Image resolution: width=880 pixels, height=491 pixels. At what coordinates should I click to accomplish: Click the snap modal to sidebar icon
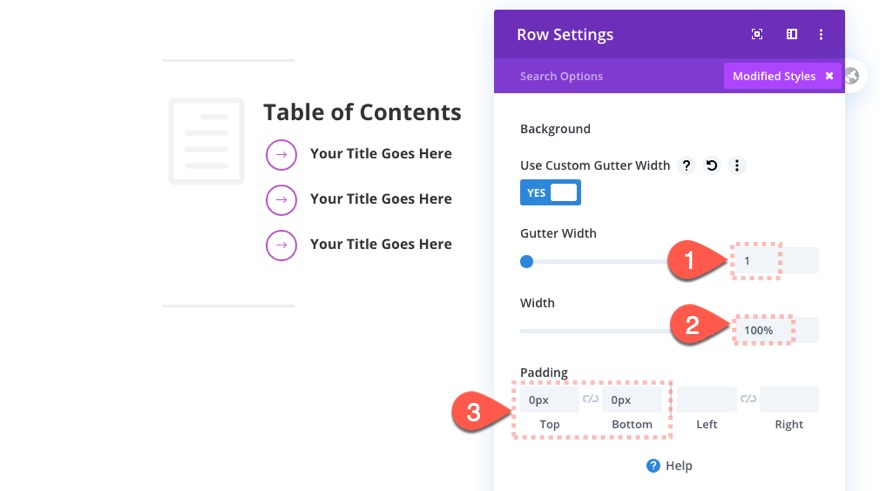click(x=791, y=34)
